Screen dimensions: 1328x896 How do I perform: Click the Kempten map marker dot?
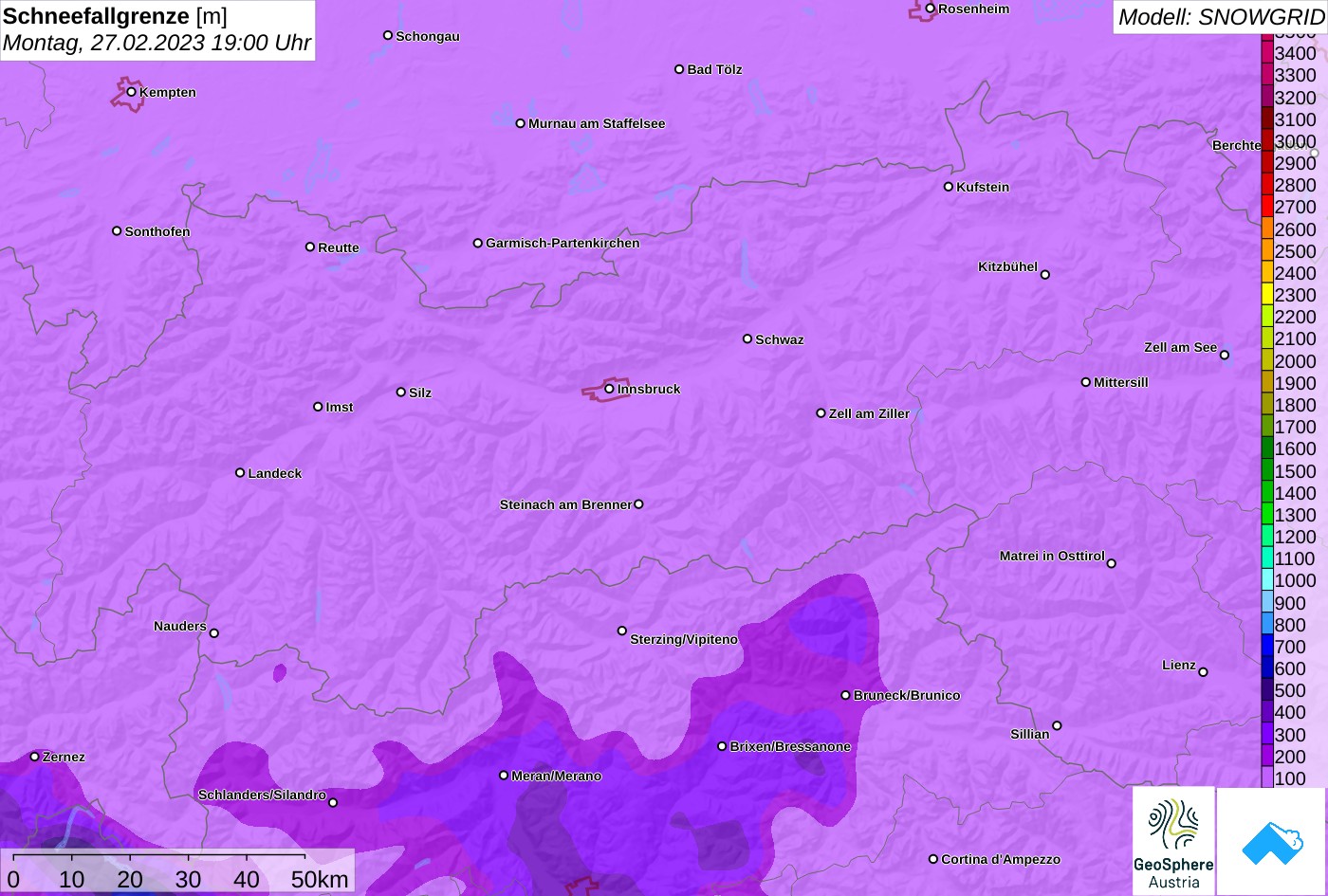pyautogui.click(x=132, y=92)
